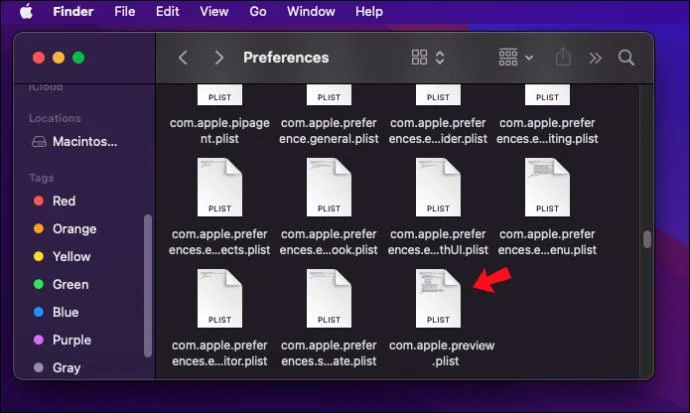Open the Window menu
Viewport: 690px width, 413px height.
(311, 11)
